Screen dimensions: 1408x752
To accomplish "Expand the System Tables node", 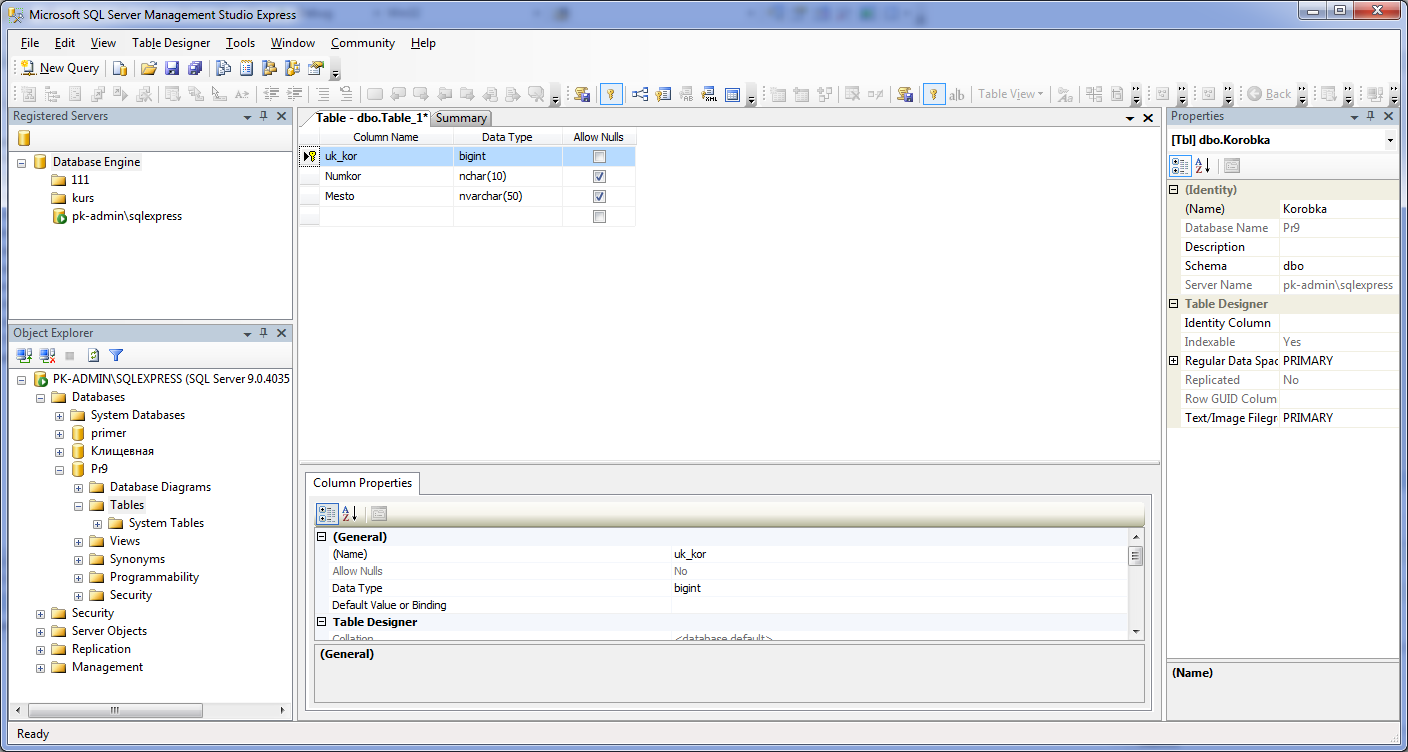I will click(x=97, y=523).
